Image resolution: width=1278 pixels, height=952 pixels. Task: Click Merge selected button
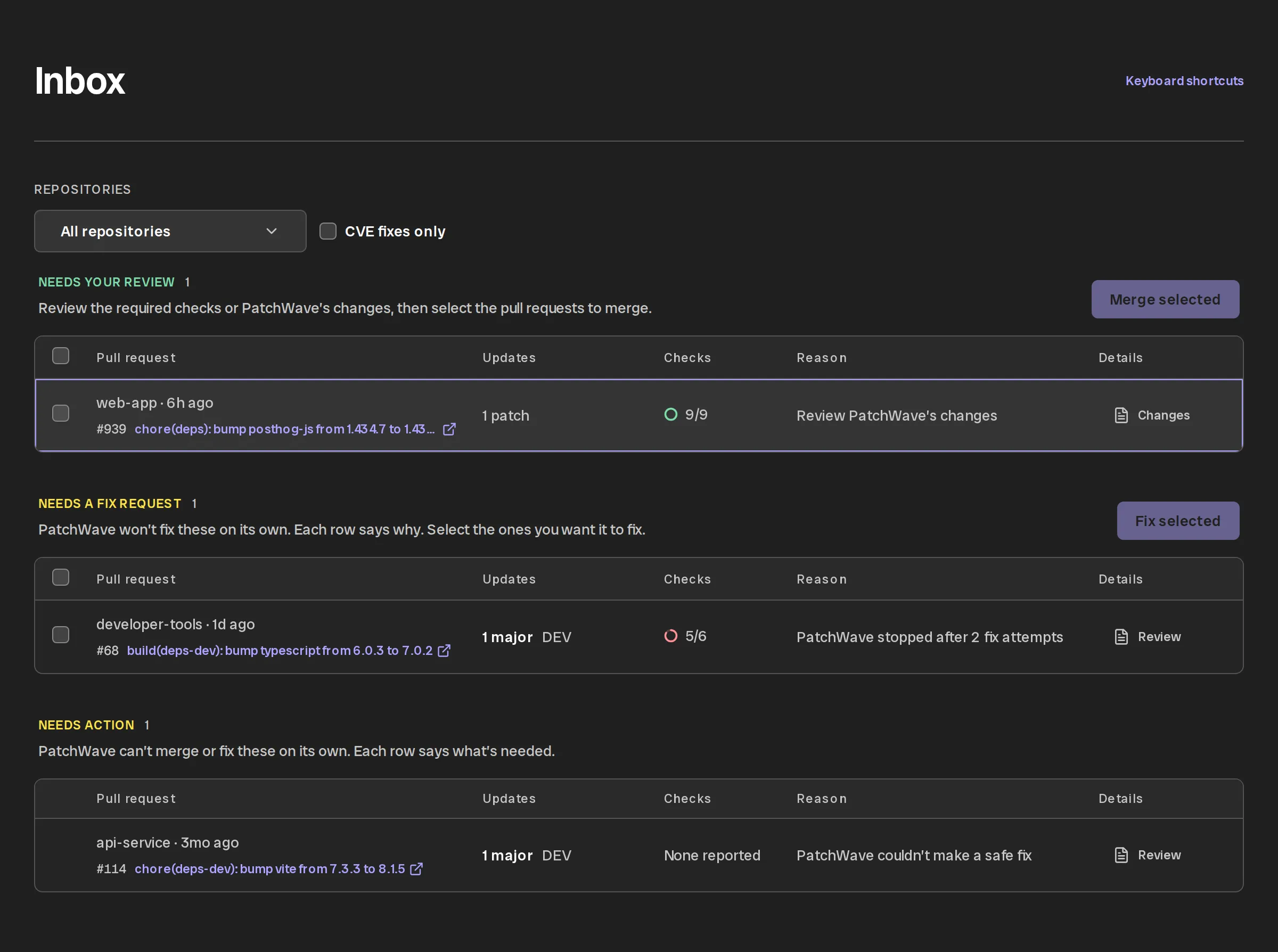(1165, 299)
